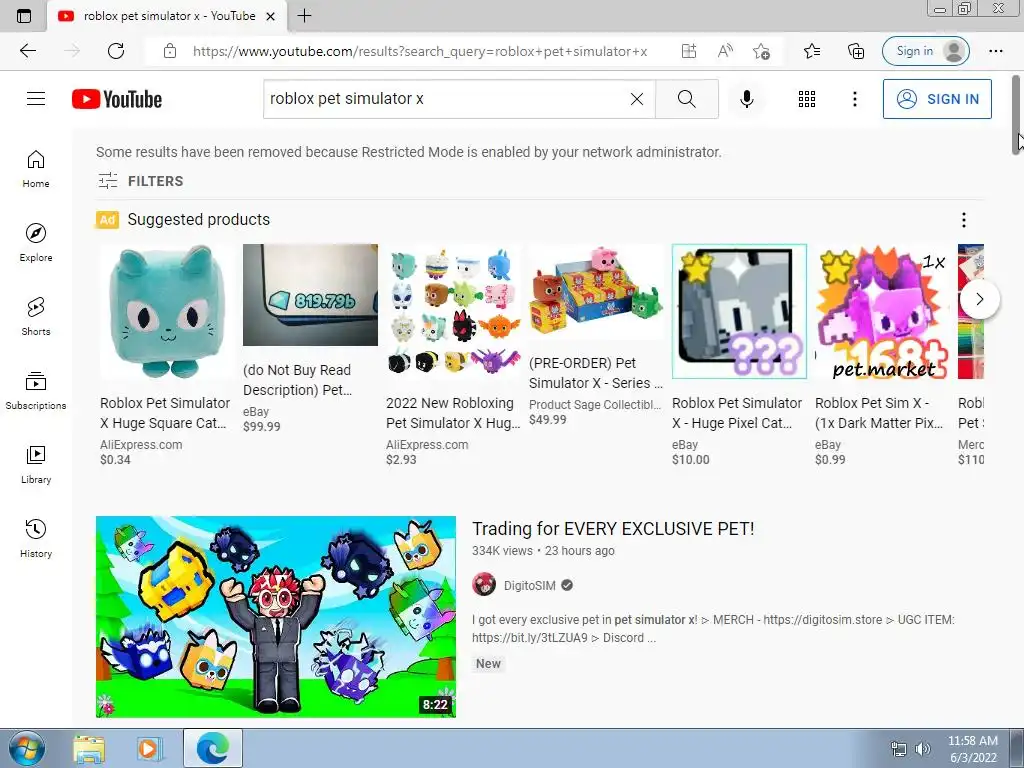
Task: Open video title Trading for EVERY EXCLUSIVE PET
Action: [x=613, y=528]
